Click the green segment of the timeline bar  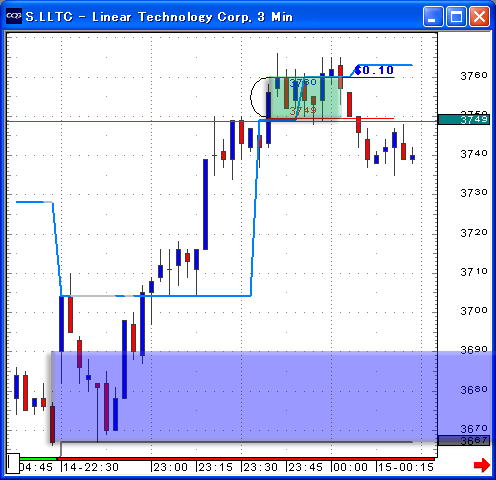38,459
